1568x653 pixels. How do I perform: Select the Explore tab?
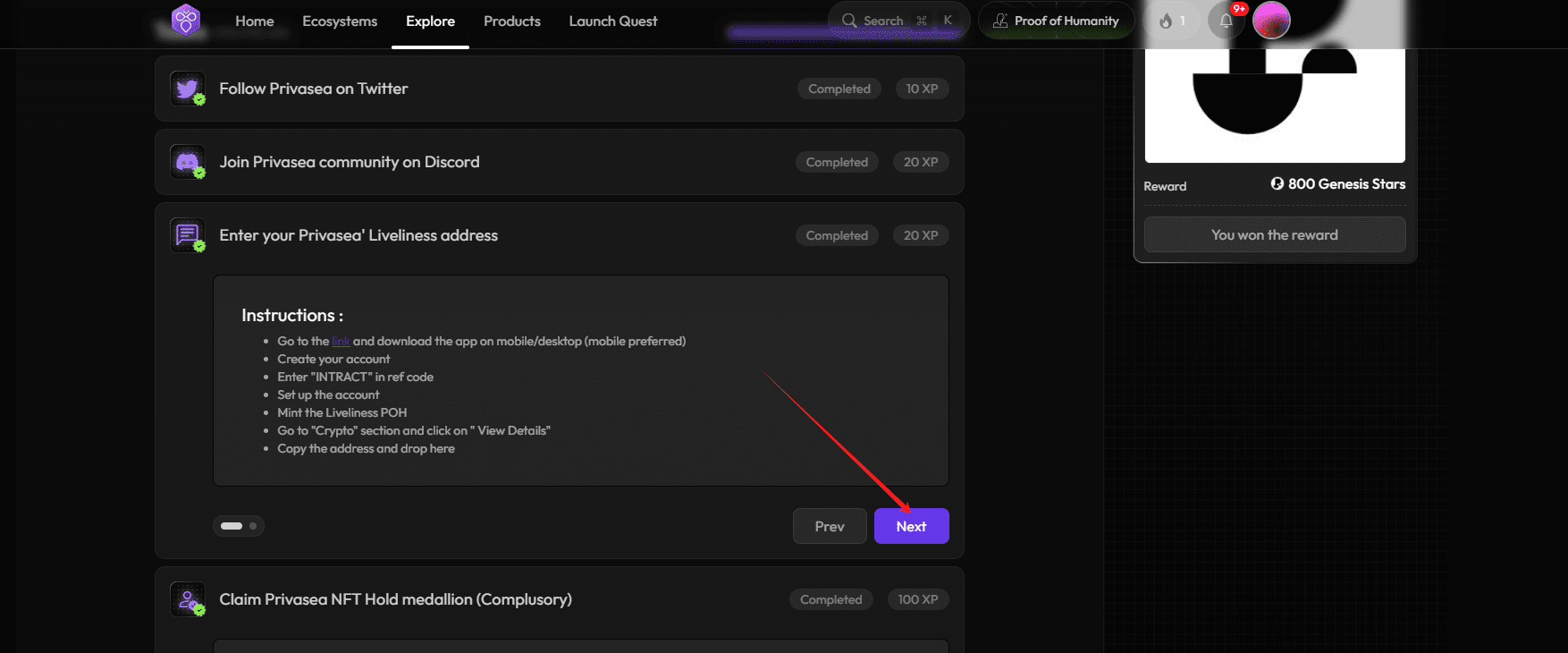pos(430,21)
